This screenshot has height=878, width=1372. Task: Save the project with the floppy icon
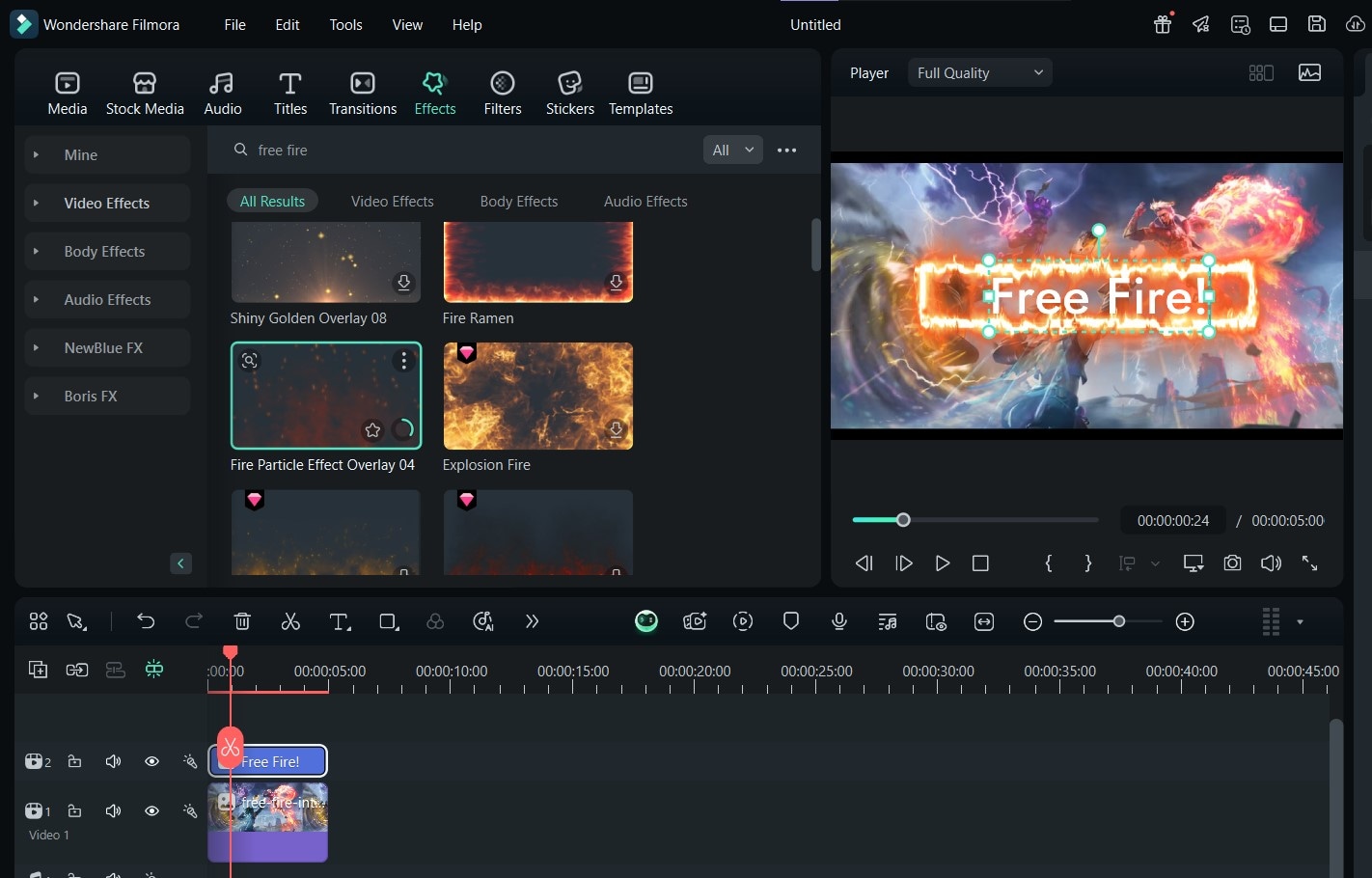click(1317, 24)
